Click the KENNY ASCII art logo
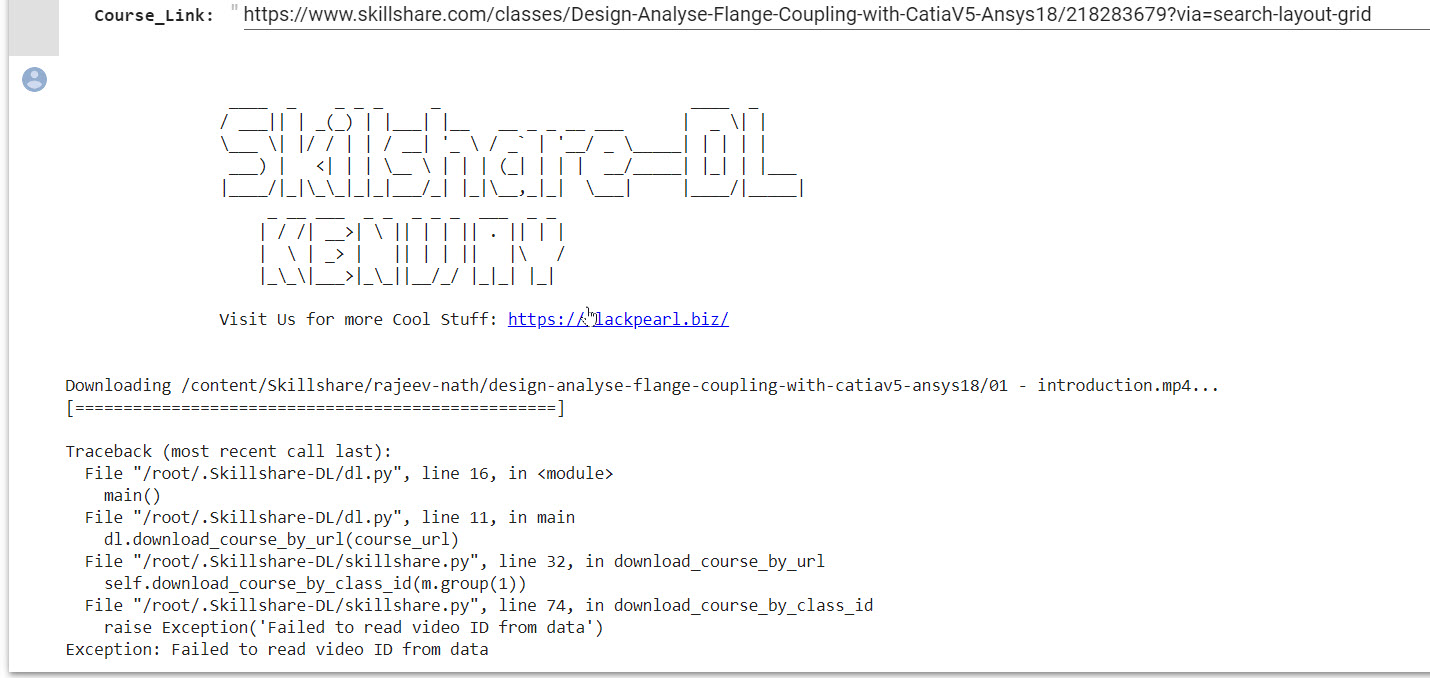Image resolution: width=1430 pixels, height=678 pixels. (x=412, y=250)
